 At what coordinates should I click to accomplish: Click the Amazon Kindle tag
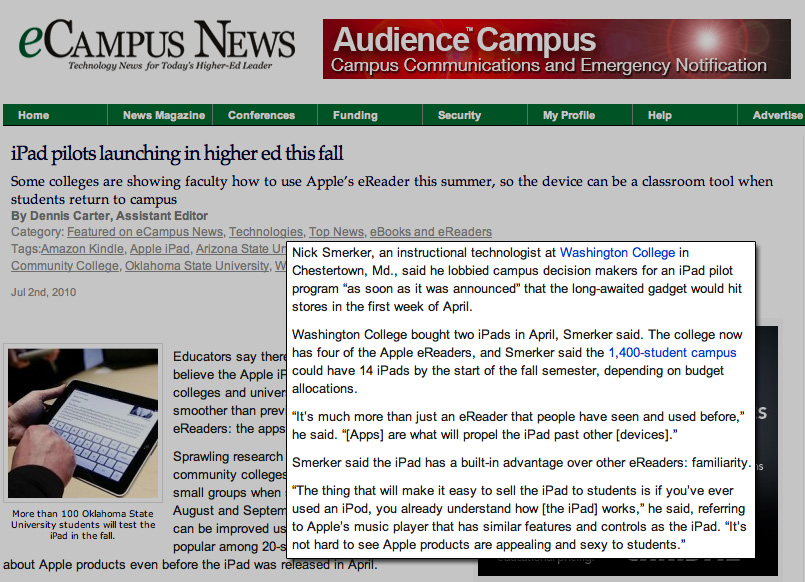pyautogui.click(x=82, y=249)
